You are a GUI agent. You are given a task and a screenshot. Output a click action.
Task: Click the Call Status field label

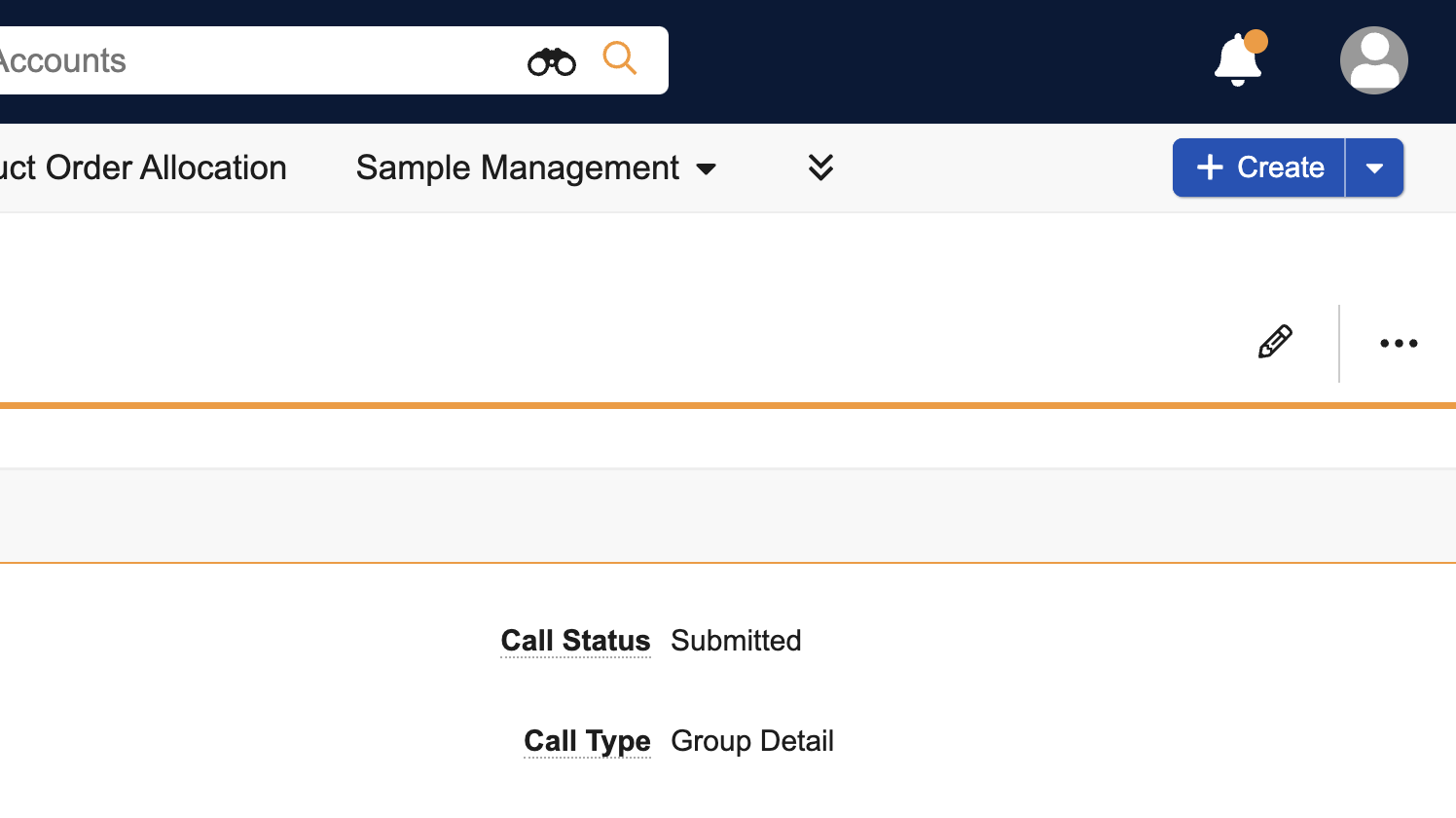(x=575, y=641)
